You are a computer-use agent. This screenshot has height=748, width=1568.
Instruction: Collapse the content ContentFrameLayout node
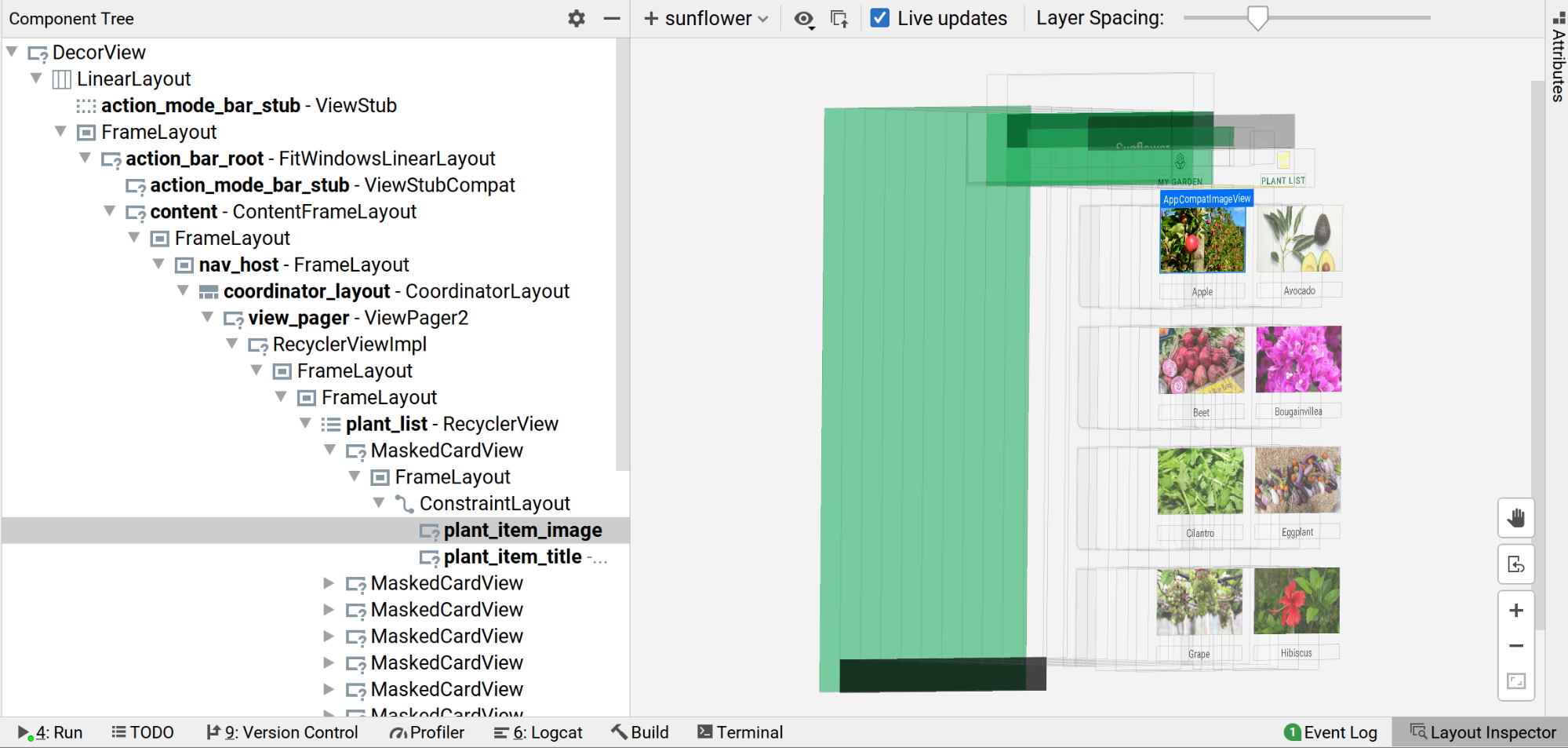point(110,211)
